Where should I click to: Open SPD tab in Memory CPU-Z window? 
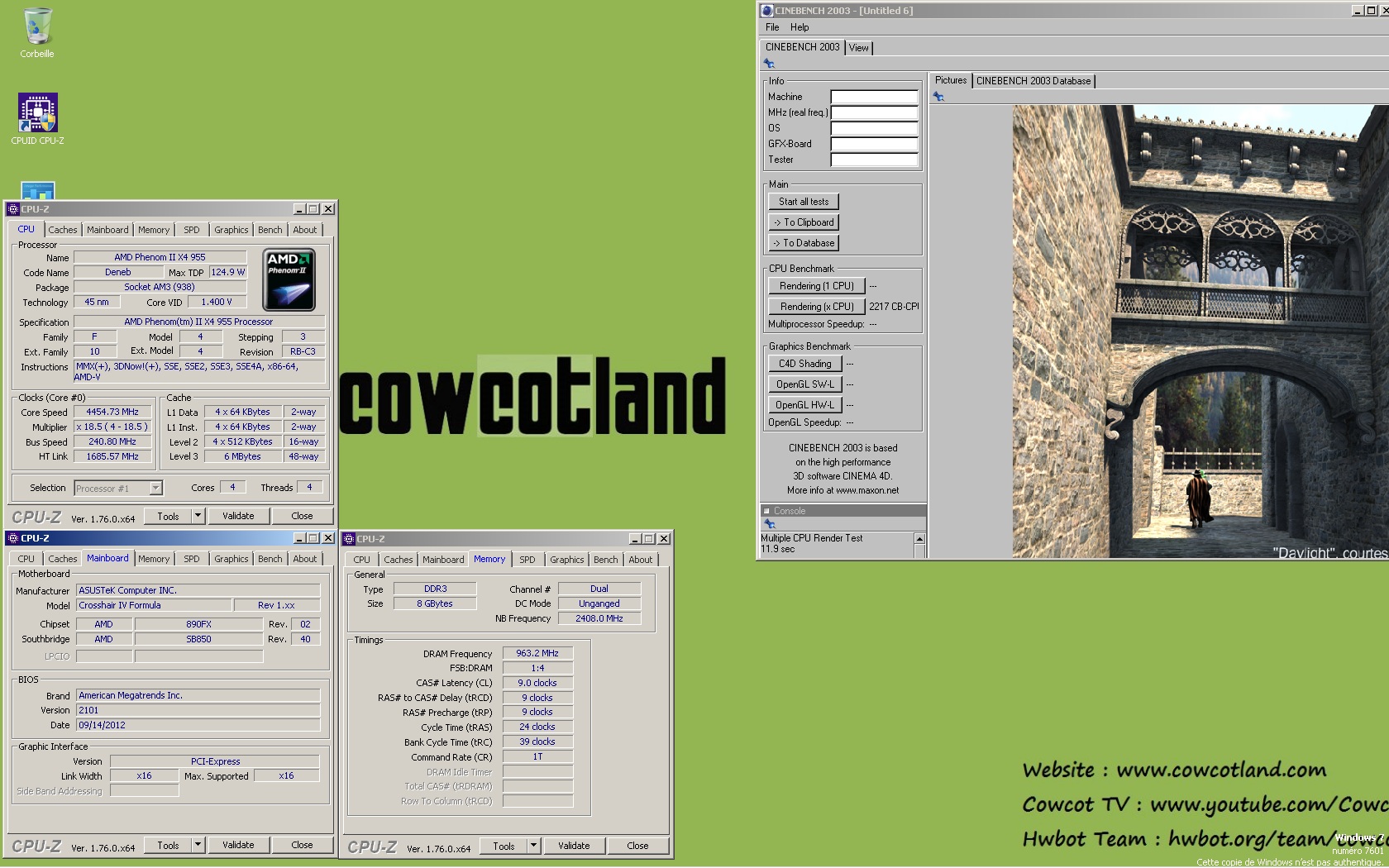[x=527, y=560]
